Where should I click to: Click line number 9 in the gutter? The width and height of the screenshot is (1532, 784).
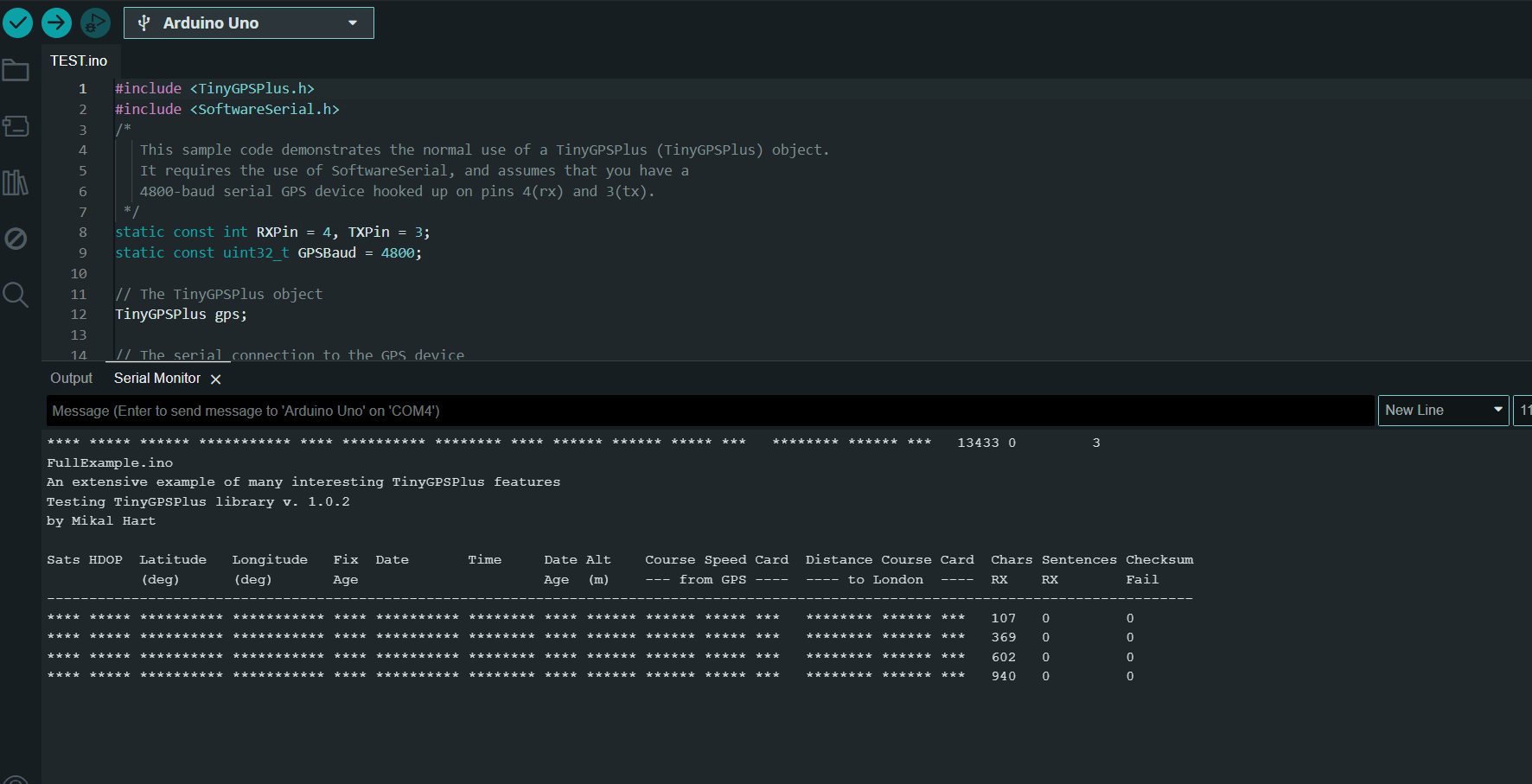83,253
